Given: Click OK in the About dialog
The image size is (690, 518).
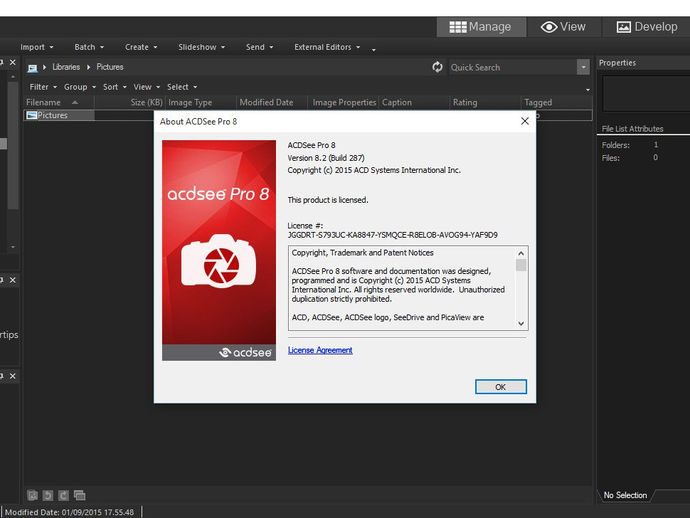Looking at the screenshot, I should [501, 387].
